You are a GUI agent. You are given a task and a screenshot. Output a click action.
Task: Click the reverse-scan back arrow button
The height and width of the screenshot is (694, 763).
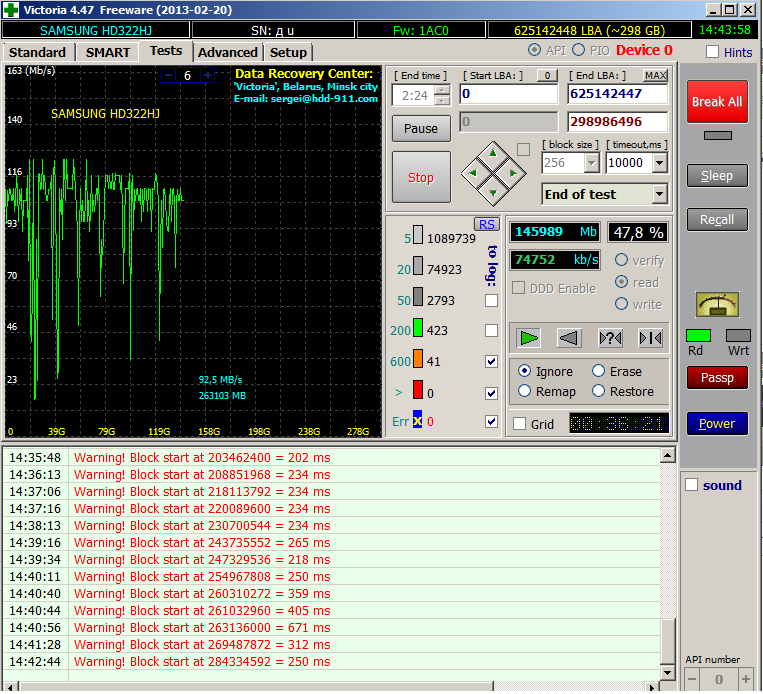click(x=569, y=338)
